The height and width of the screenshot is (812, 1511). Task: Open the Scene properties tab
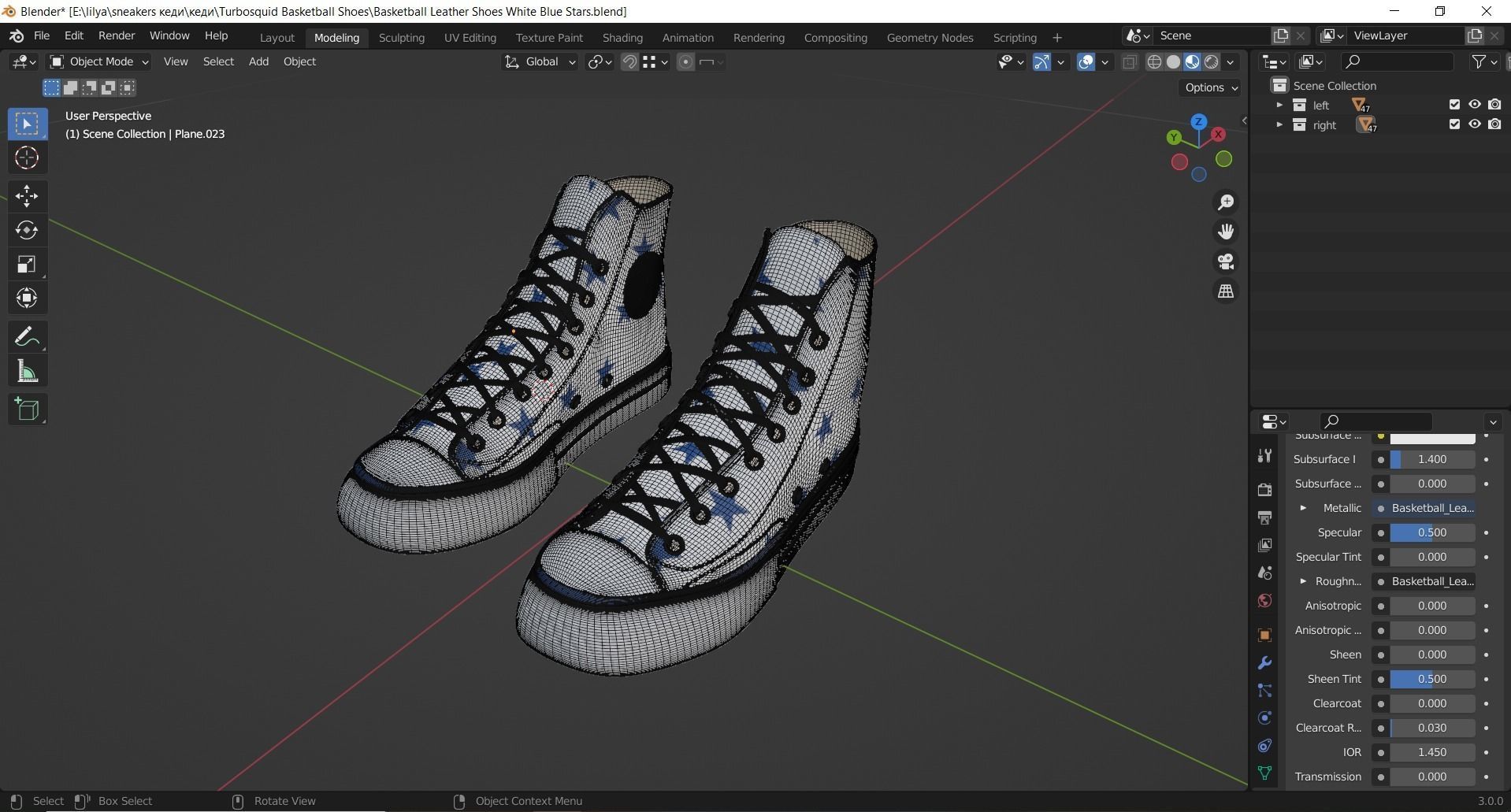pyautogui.click(x=1265, y=573)
